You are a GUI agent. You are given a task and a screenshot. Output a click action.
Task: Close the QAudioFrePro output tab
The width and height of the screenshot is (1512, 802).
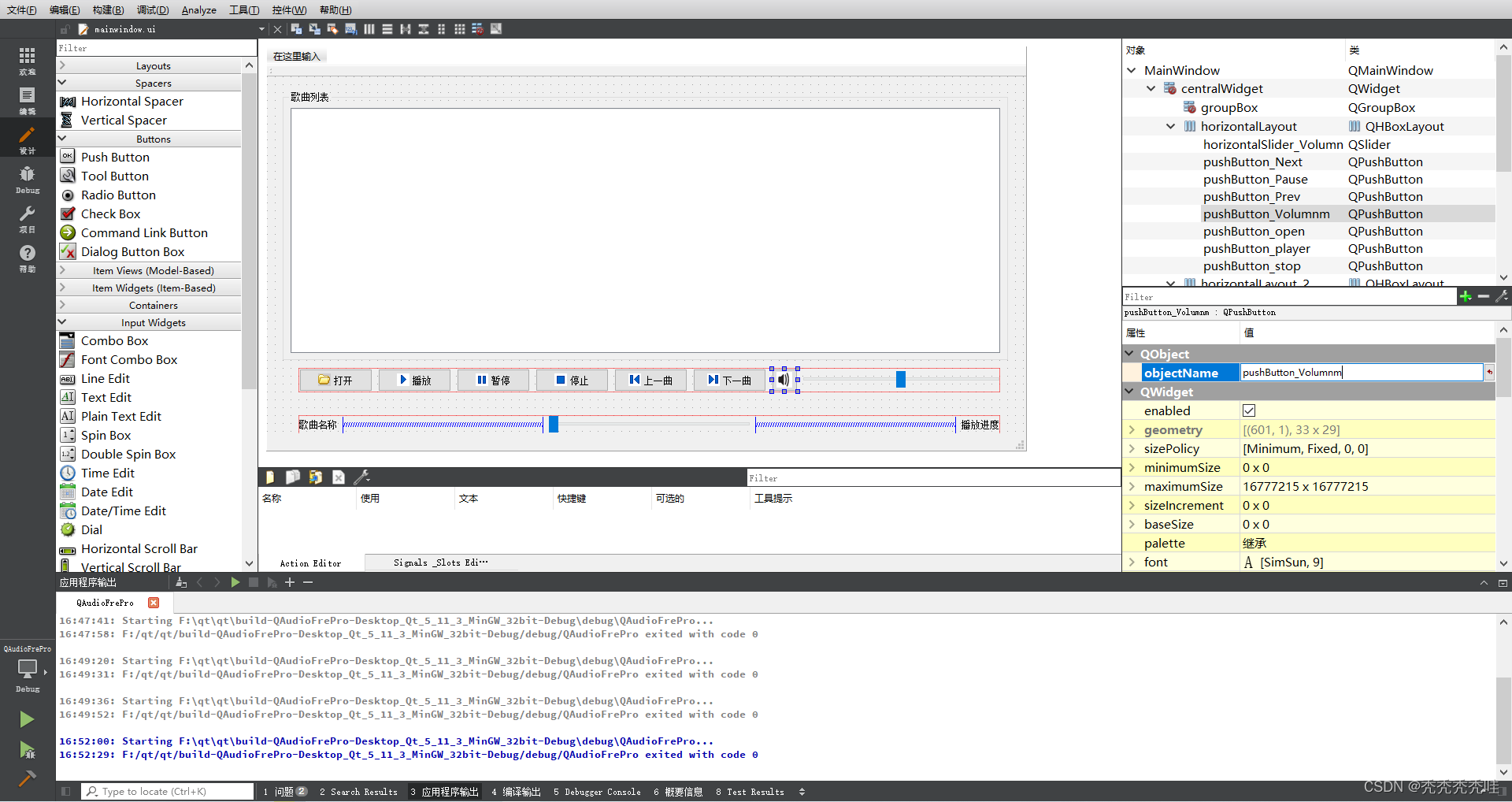(154, 603)
